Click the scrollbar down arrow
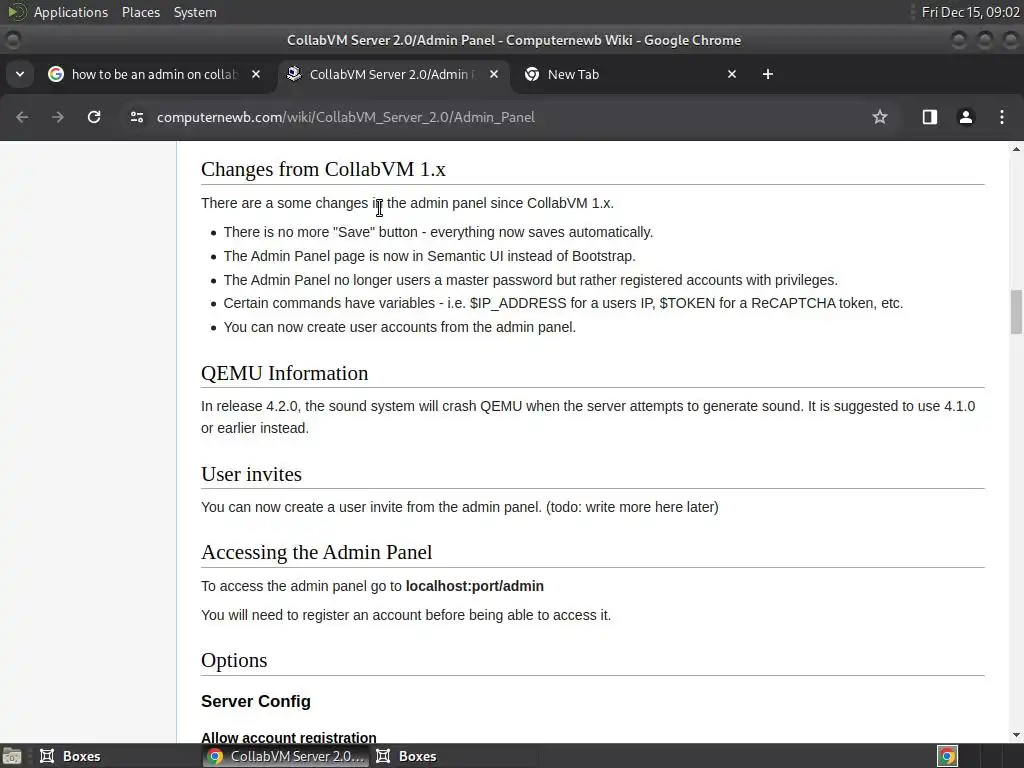The image size is (1024, 768). pyautogui.click(x=1016, y=735)
